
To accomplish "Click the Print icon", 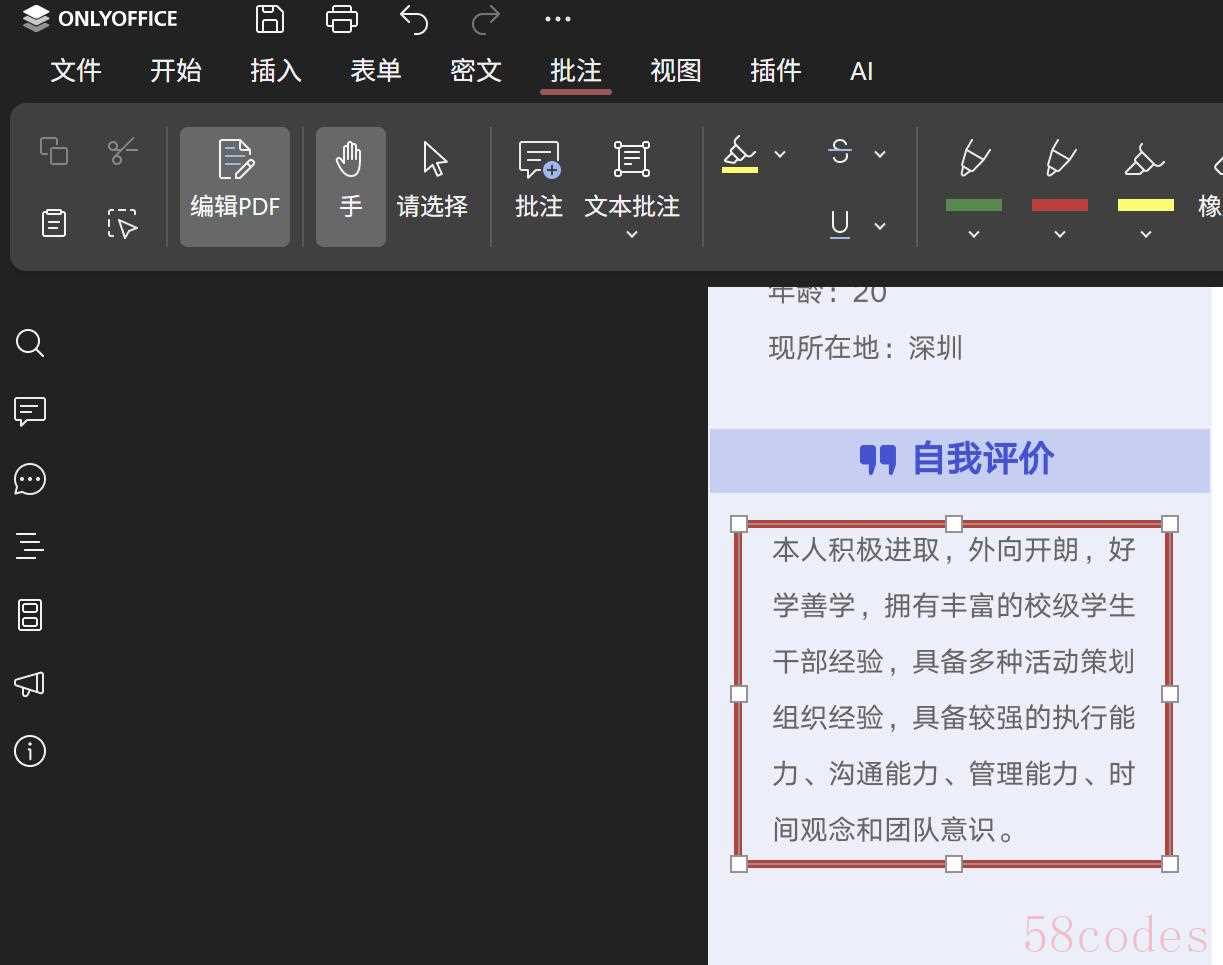I will coord(342,19).
